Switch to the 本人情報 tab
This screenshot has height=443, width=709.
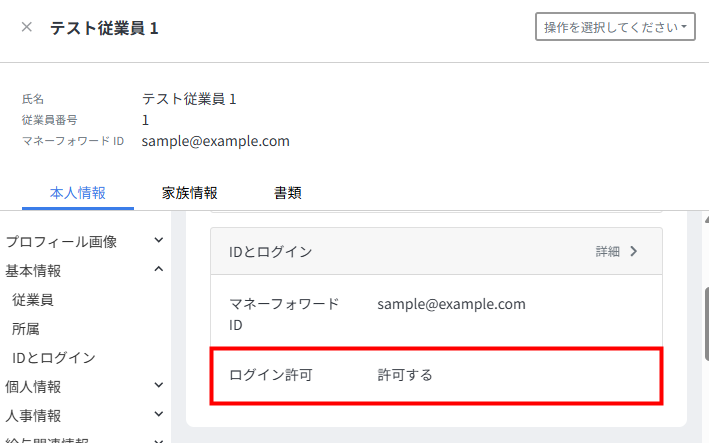(x=77, y=193)
